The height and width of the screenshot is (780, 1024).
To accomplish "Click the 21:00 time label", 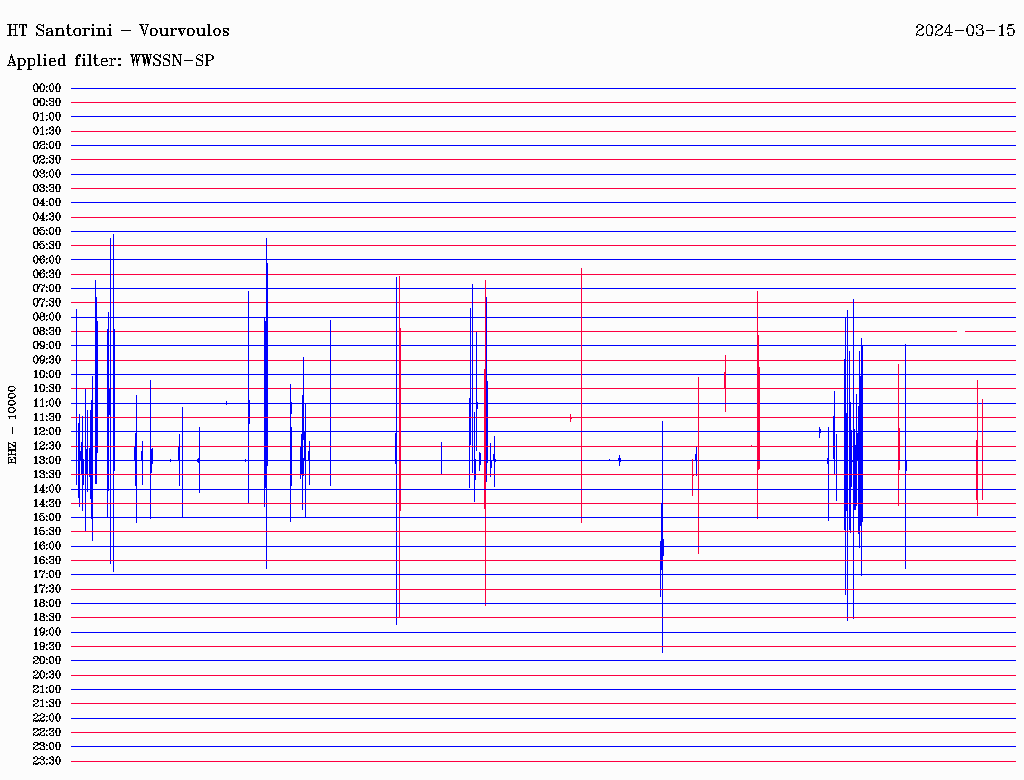I will tap(47, 689).
